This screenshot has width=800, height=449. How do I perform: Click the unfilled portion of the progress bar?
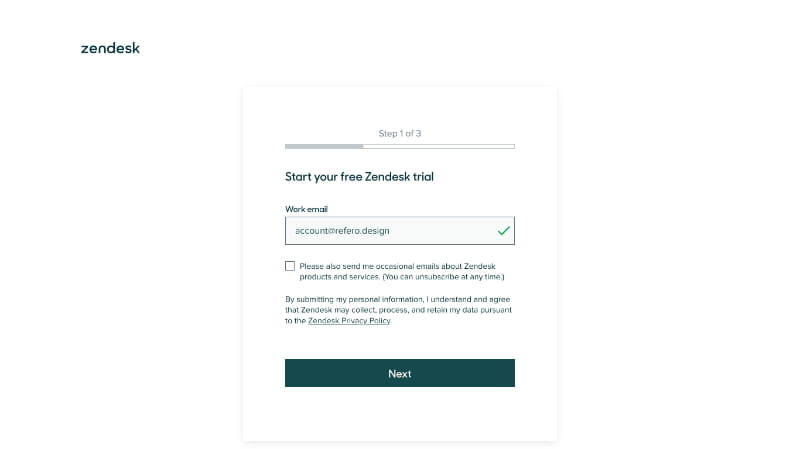pos(438,146)
